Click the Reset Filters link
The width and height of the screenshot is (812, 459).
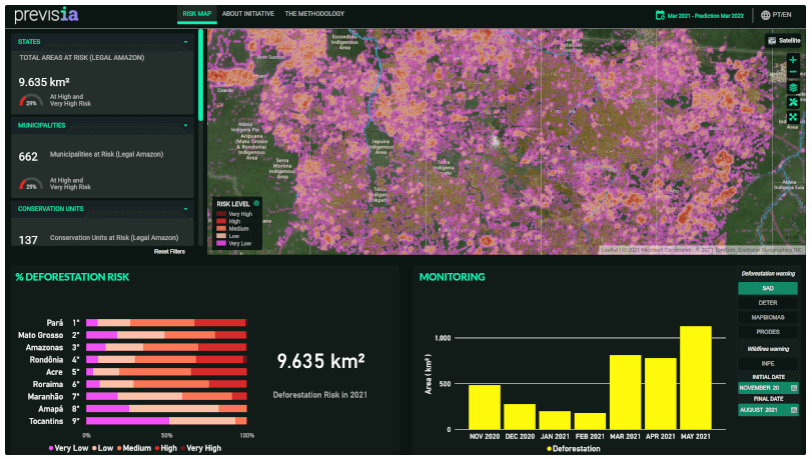click(169, 251)
